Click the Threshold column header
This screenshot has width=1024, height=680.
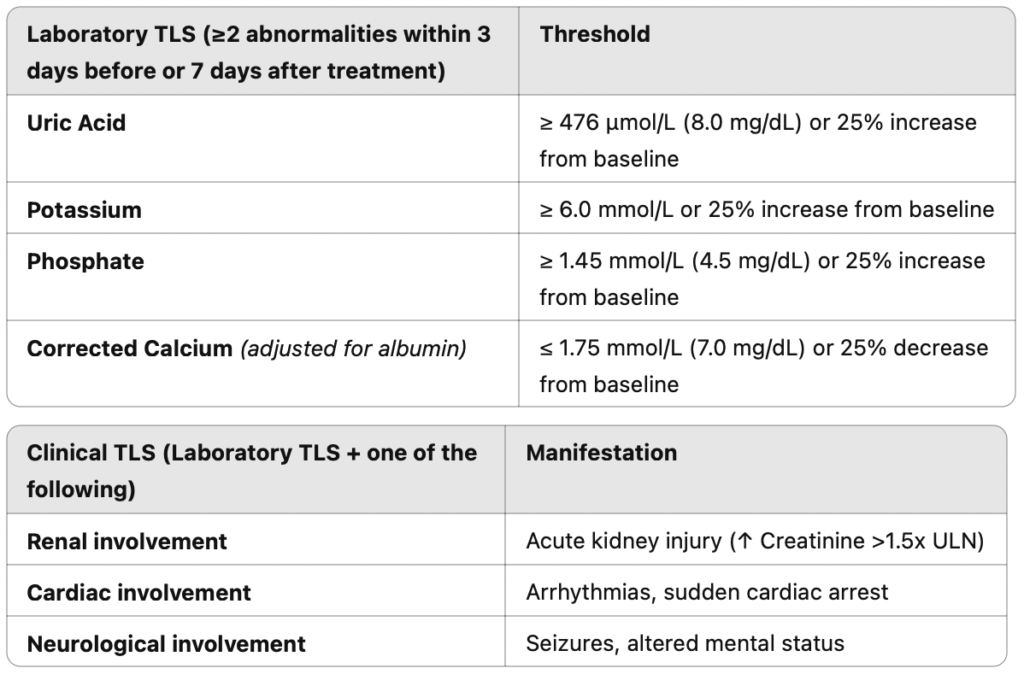[595, 34]
